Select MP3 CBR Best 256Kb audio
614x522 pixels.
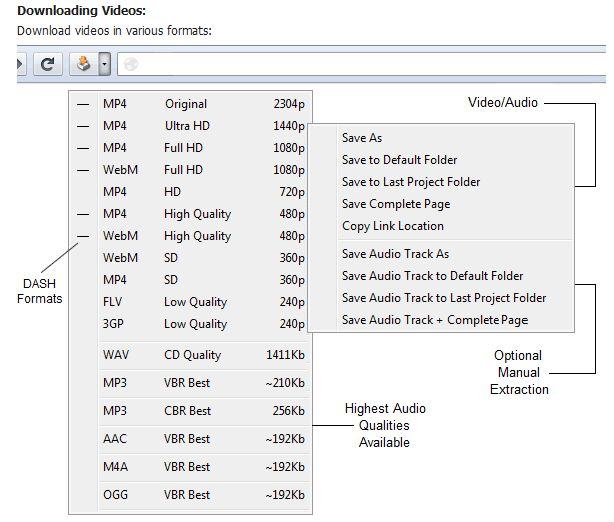coord(191,411)
